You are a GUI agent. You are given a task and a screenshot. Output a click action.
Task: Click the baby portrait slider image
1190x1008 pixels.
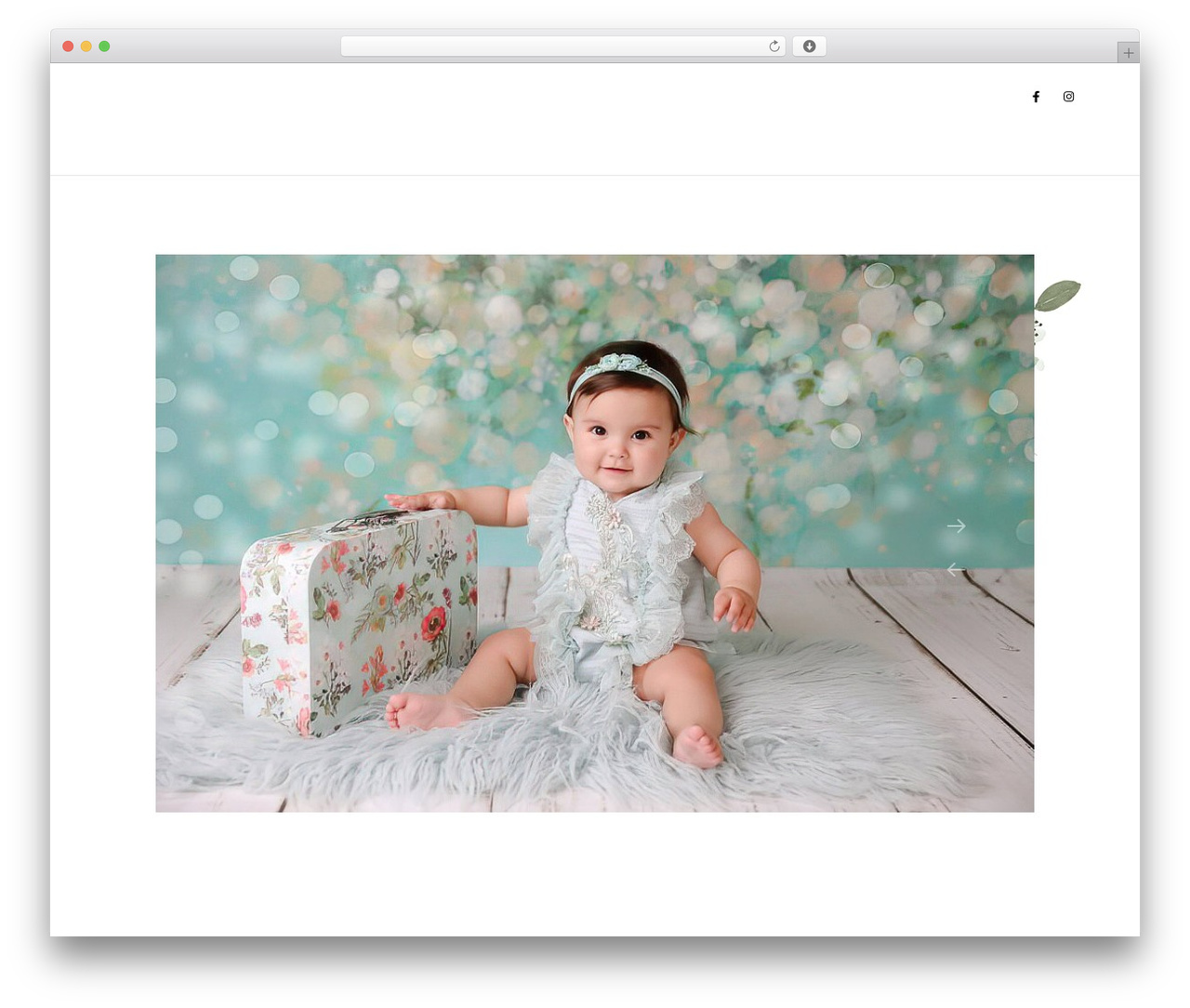click(x=595, y=533)
